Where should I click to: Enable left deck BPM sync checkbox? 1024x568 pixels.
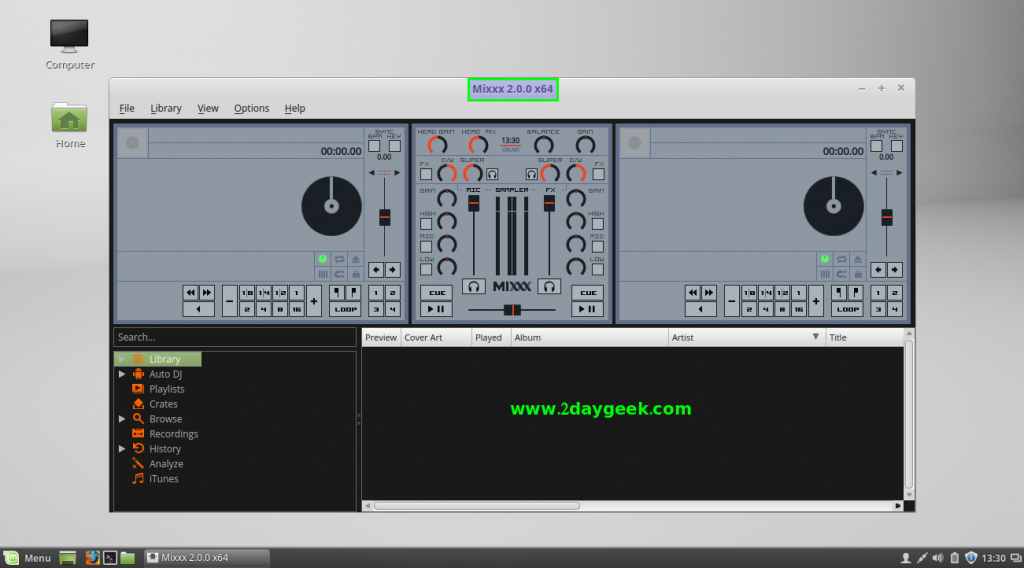point(374,146)
